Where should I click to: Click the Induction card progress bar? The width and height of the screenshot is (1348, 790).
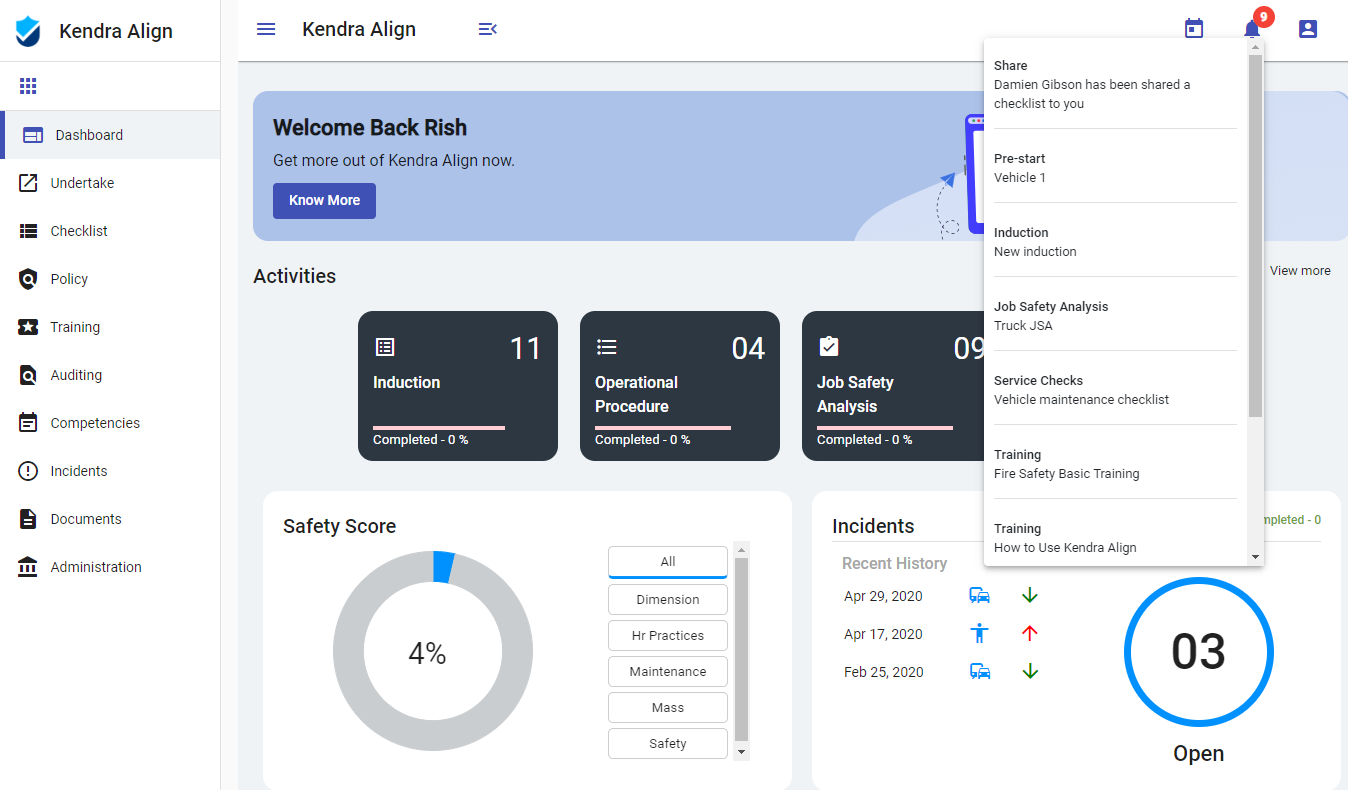click(439, 428)
